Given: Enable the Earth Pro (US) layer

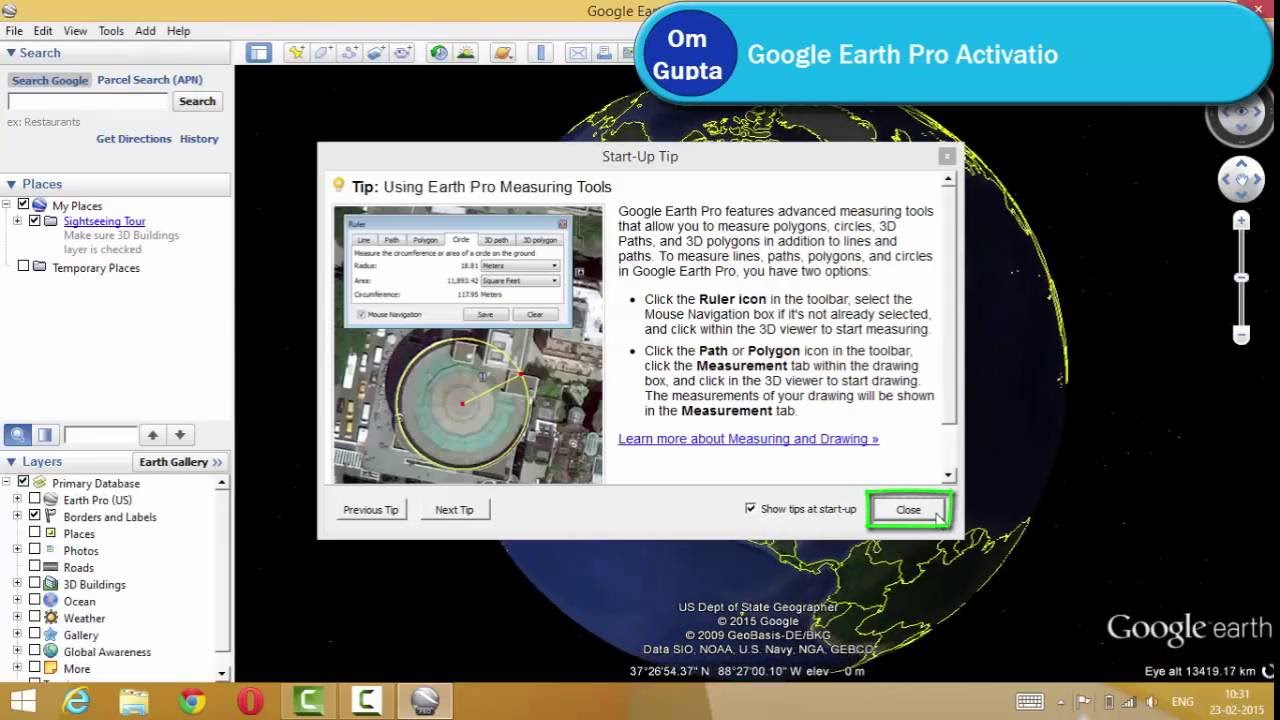Looking at the screenshot, I should point(35,499).
